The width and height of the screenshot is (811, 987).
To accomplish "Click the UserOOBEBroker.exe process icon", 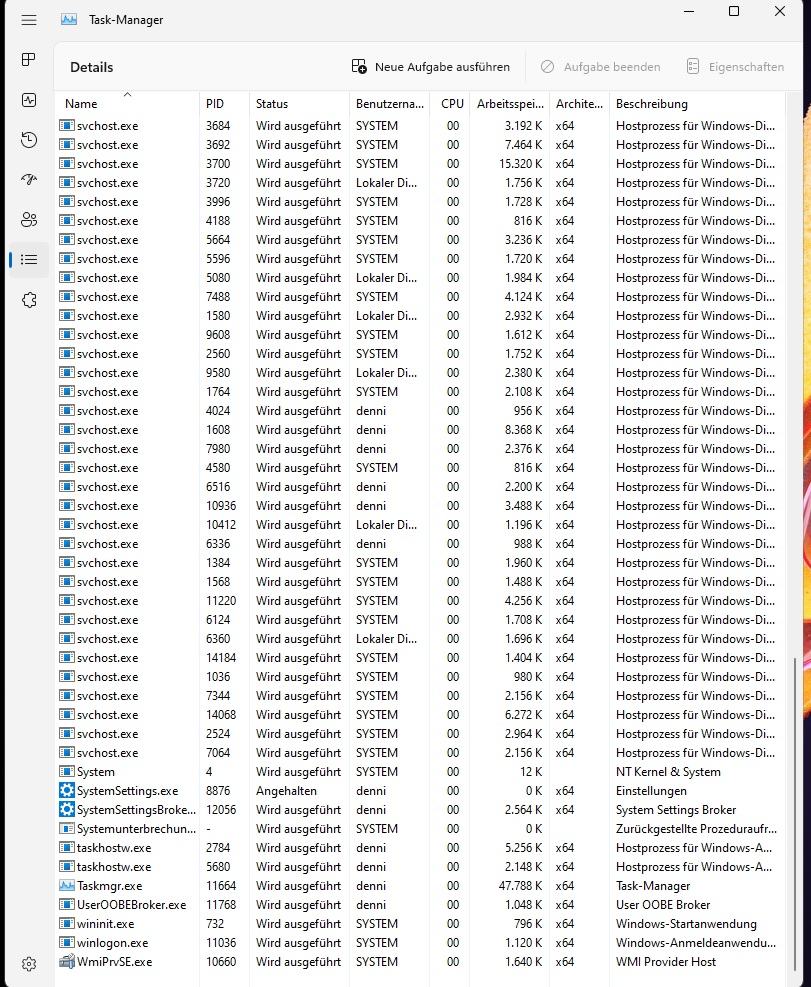I will pyautogui.click(x=67, y=905).
